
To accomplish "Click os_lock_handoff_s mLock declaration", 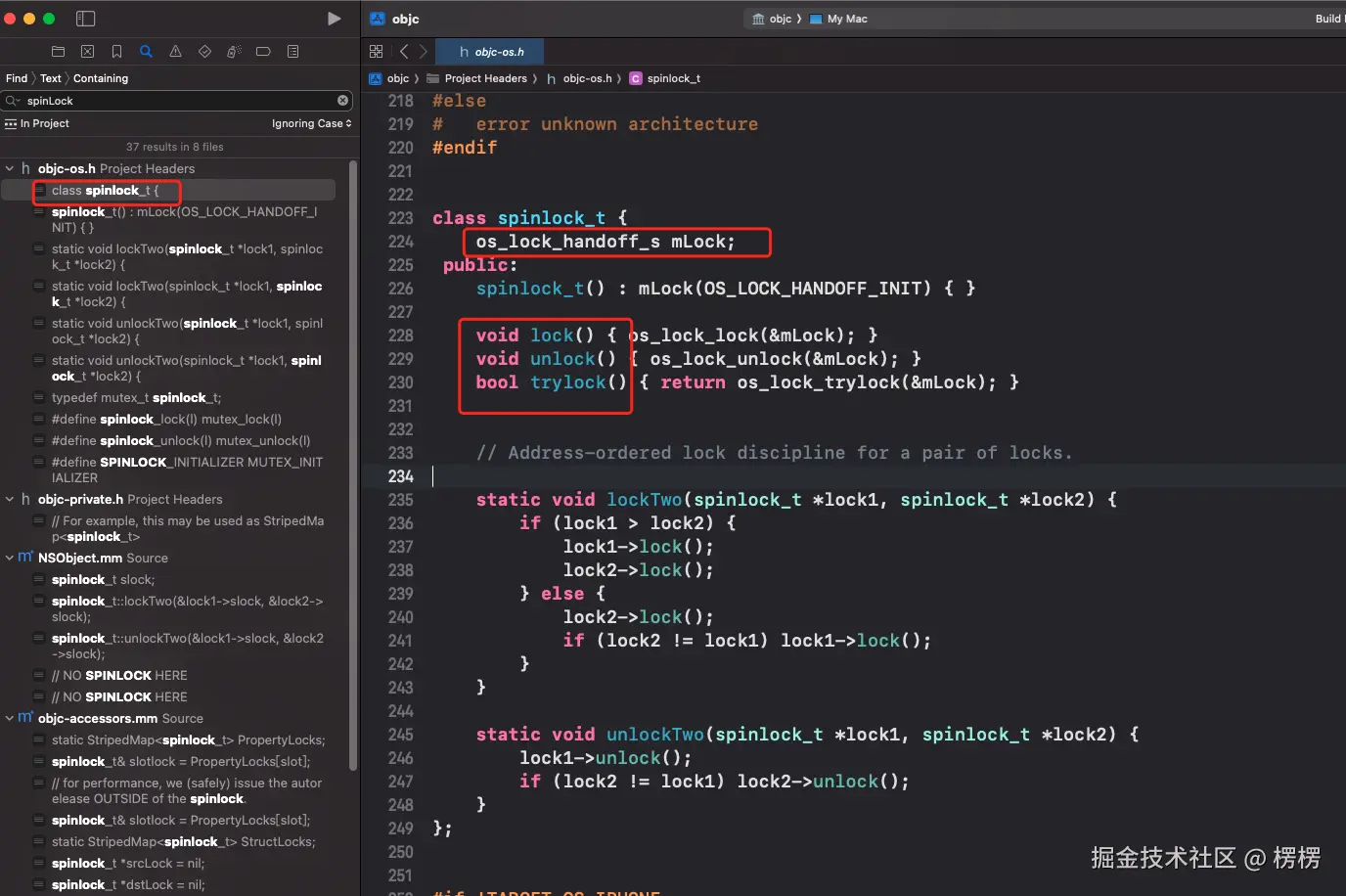I will [606, 242].
